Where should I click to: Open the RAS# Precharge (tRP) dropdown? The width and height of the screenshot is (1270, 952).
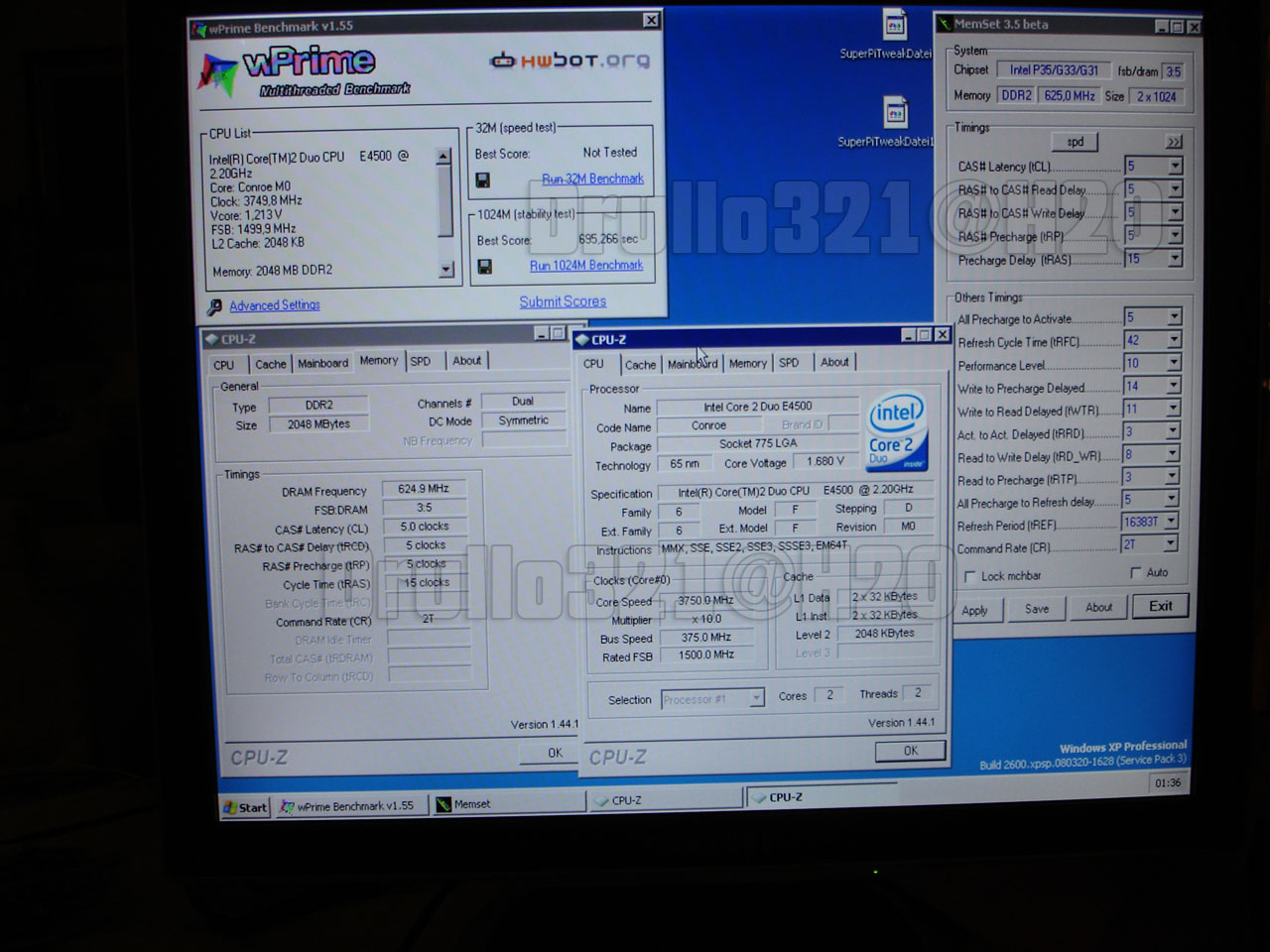(1175, 235)
